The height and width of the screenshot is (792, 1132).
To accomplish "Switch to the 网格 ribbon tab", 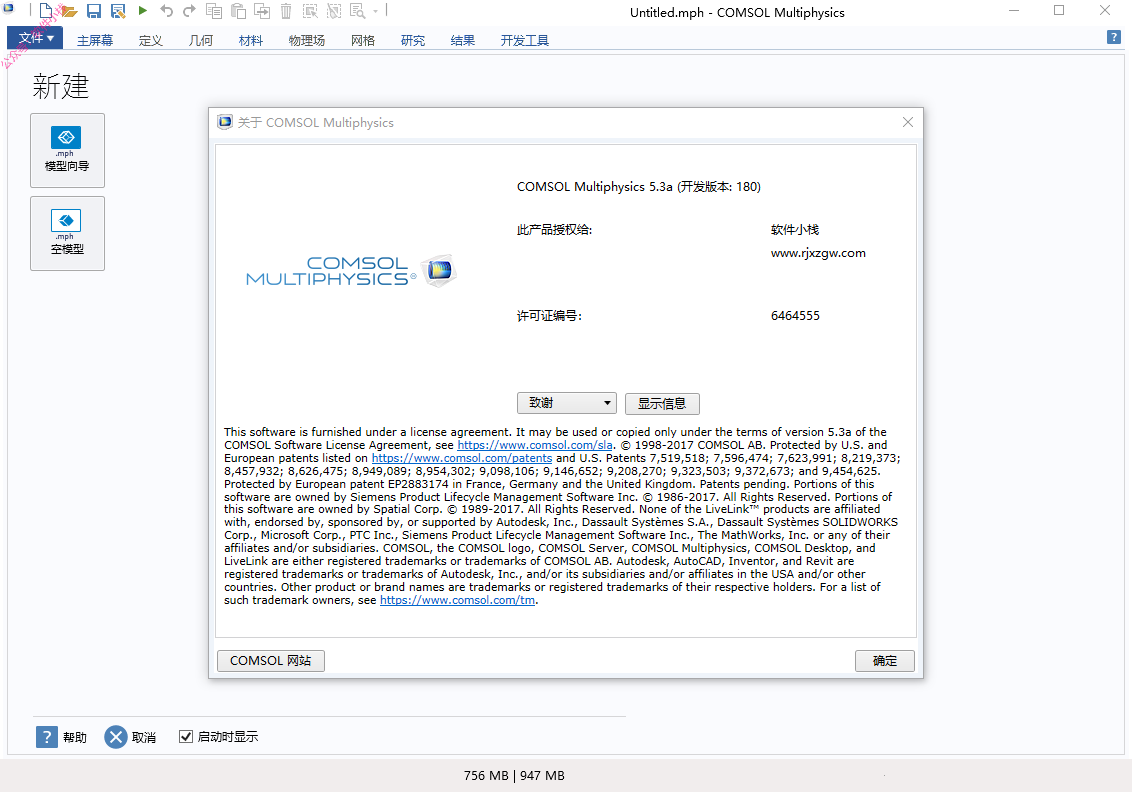I will [362, 40].
